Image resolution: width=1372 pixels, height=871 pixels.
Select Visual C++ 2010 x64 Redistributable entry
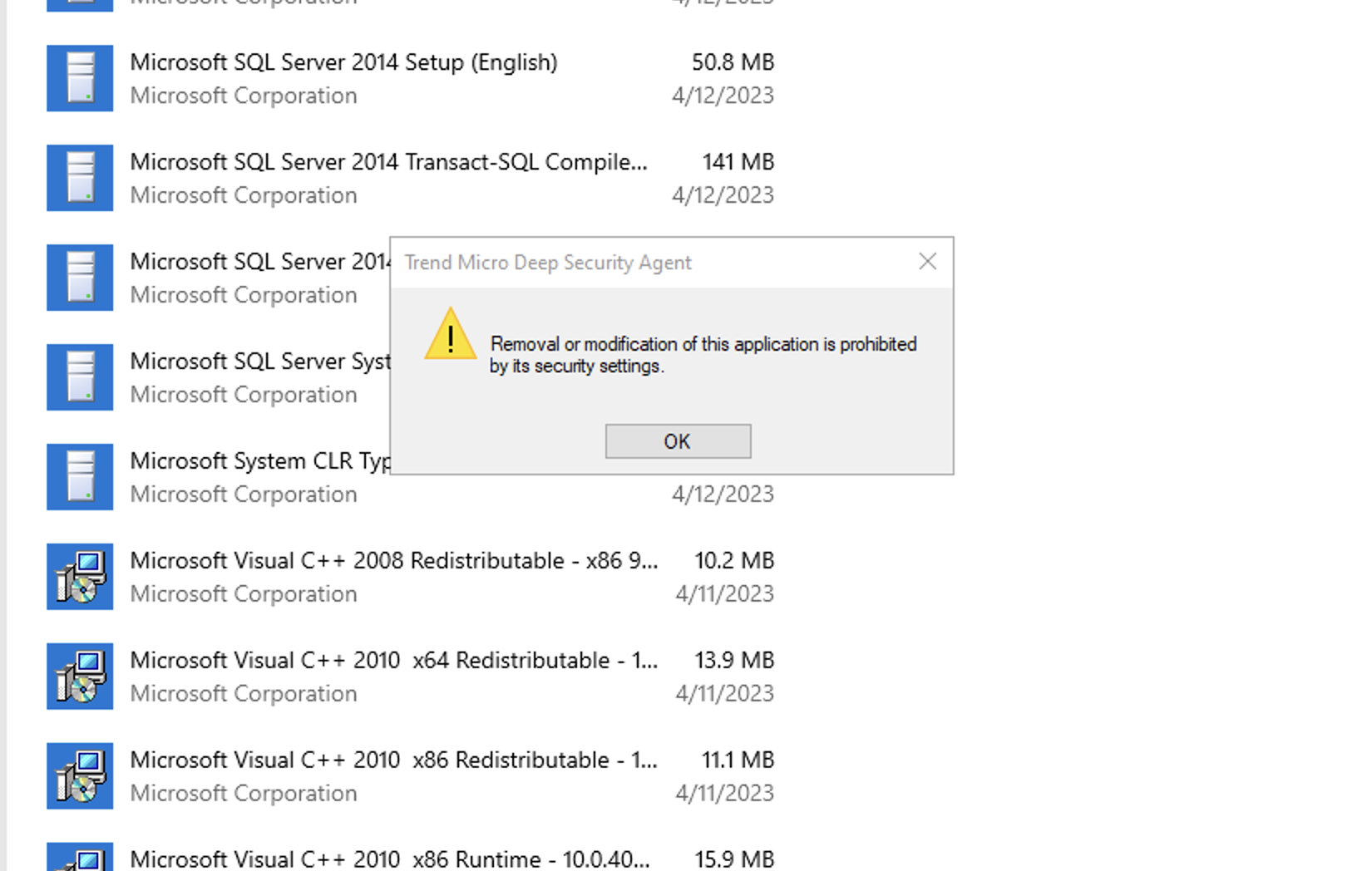coord(411,677)
